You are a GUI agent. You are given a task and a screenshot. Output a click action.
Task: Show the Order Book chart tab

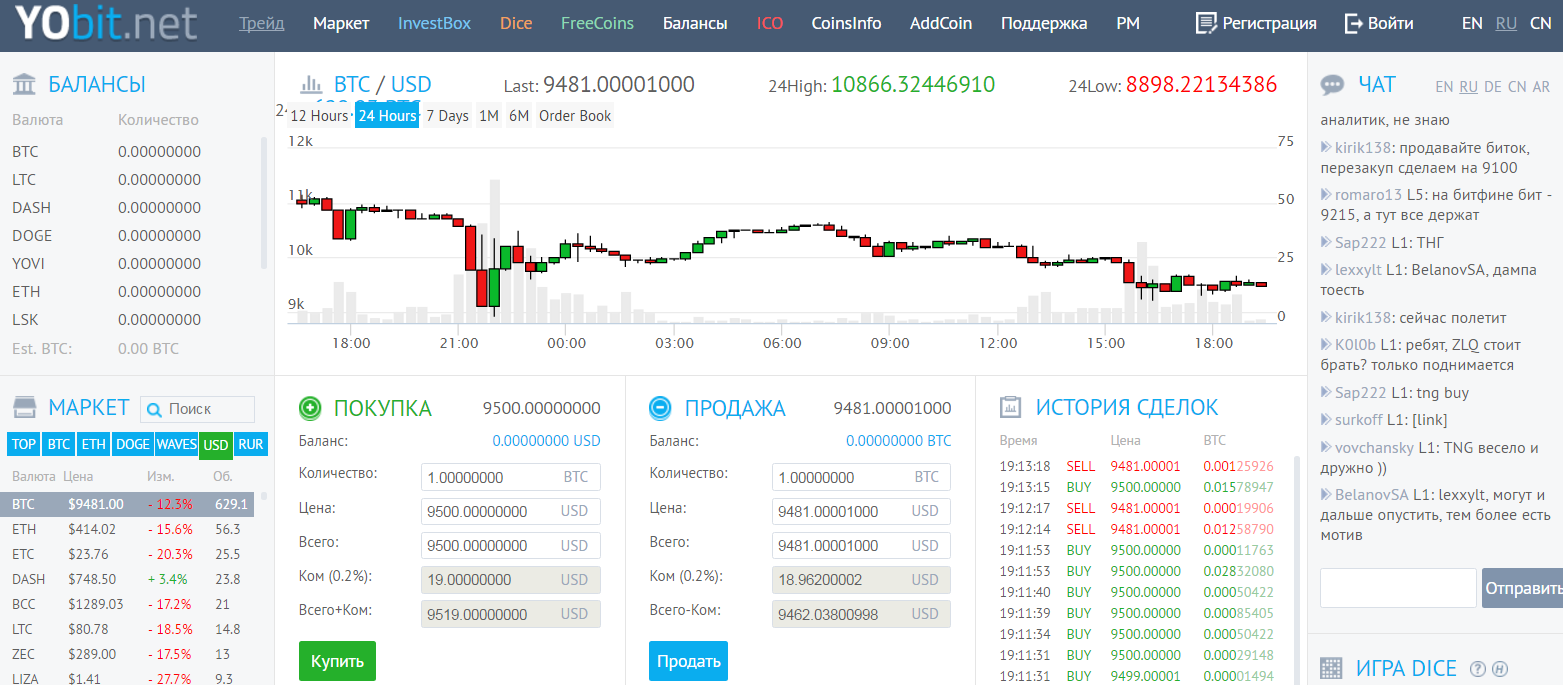(575, 116)
